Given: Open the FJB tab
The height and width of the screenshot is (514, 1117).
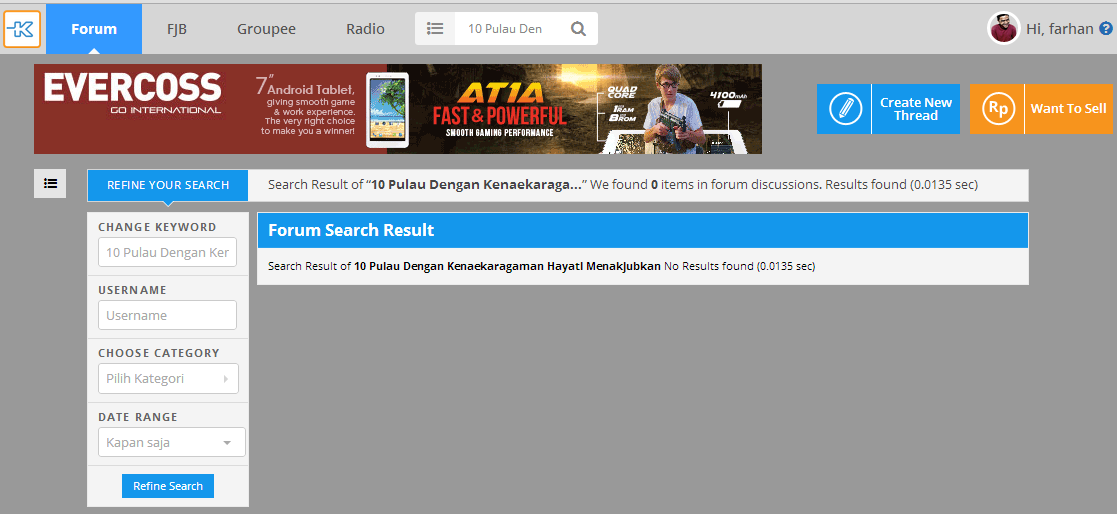Looking at the screenshot, I should click(x=177, y=29).
